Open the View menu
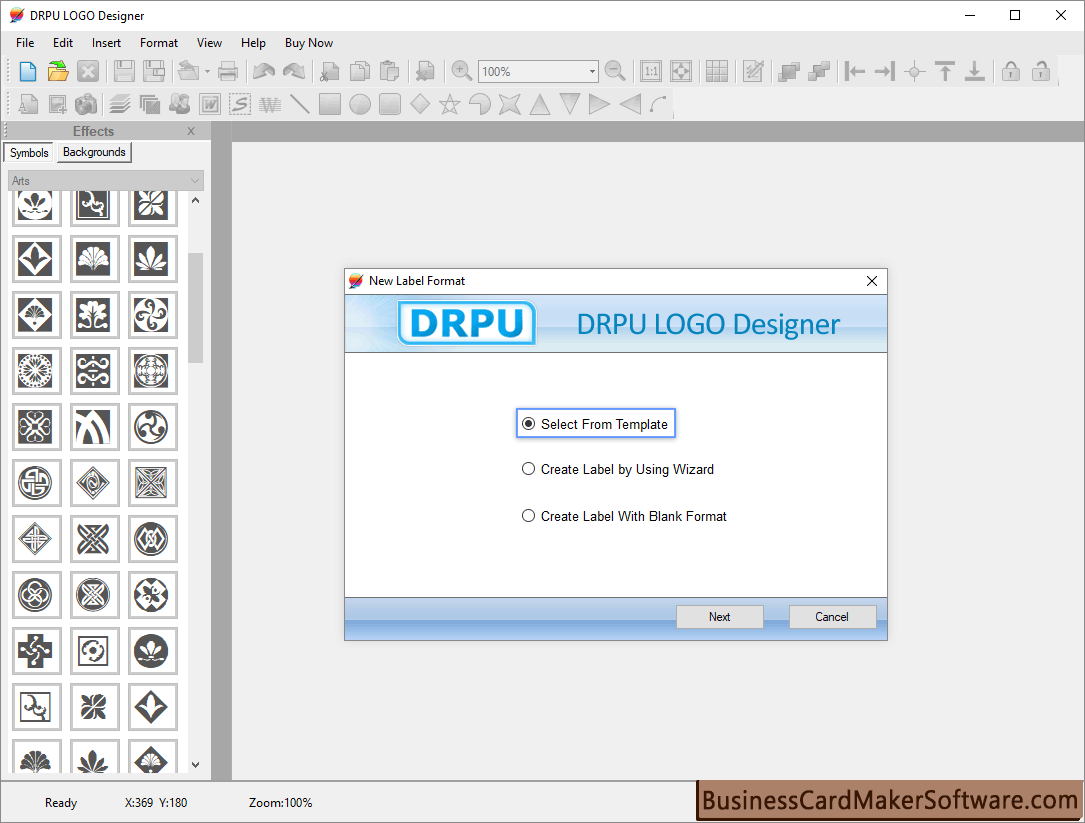 [210, 43]
